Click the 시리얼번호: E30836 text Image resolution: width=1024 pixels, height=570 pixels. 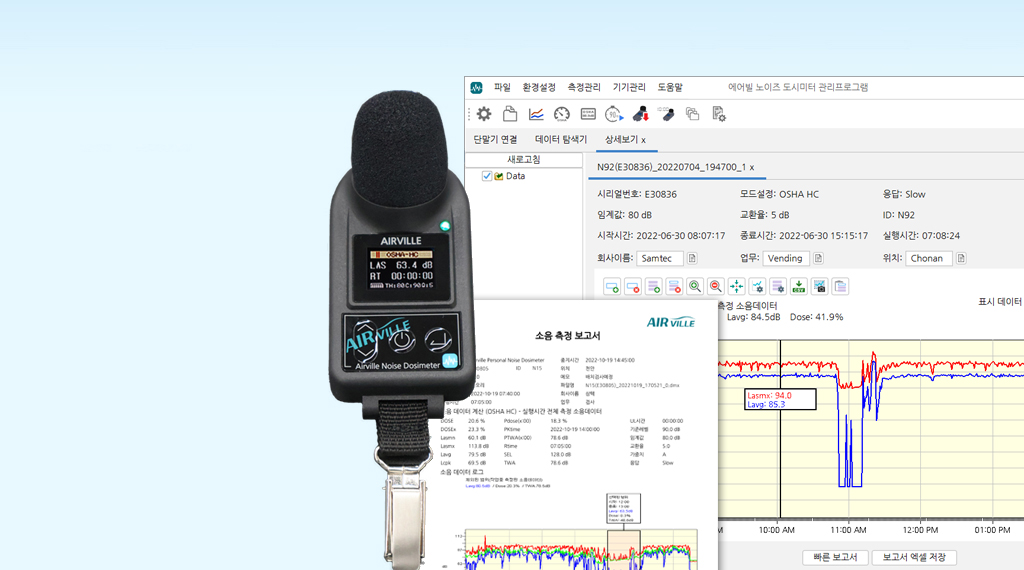click(637, 195)
